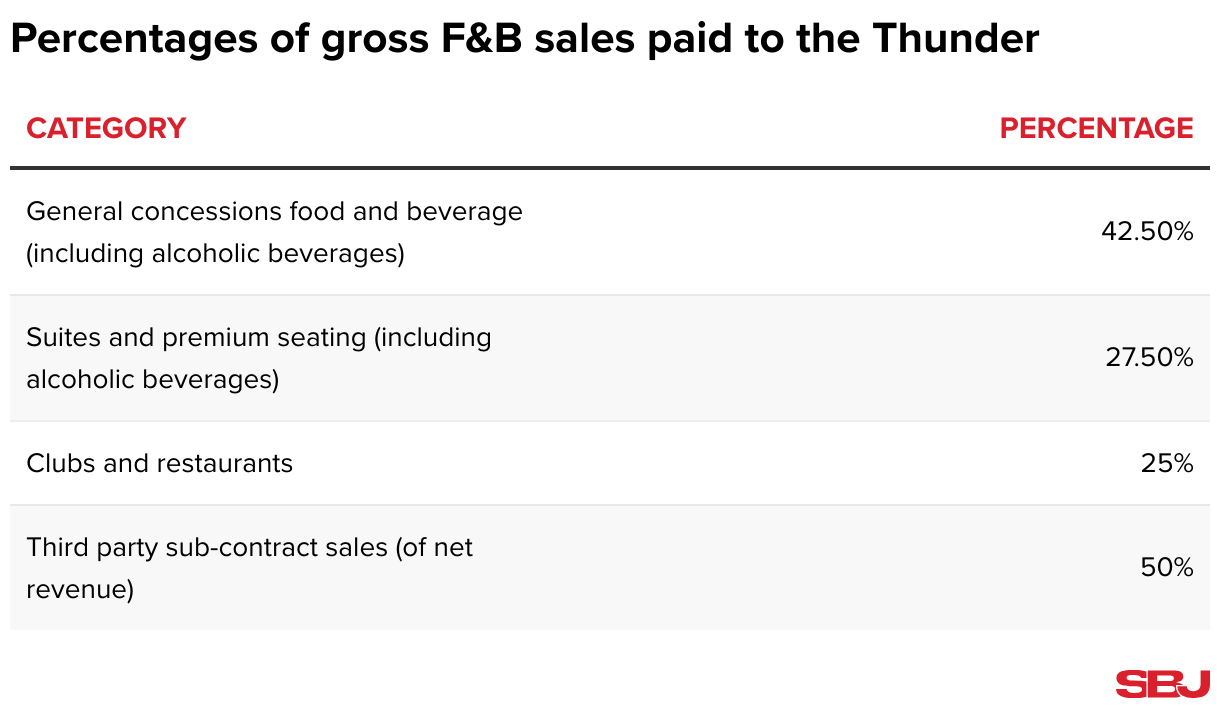The height and width of the screenshot is (708, 1220).
Task: Click the 50% percentage value
Action: click(x=1167, y=568)
